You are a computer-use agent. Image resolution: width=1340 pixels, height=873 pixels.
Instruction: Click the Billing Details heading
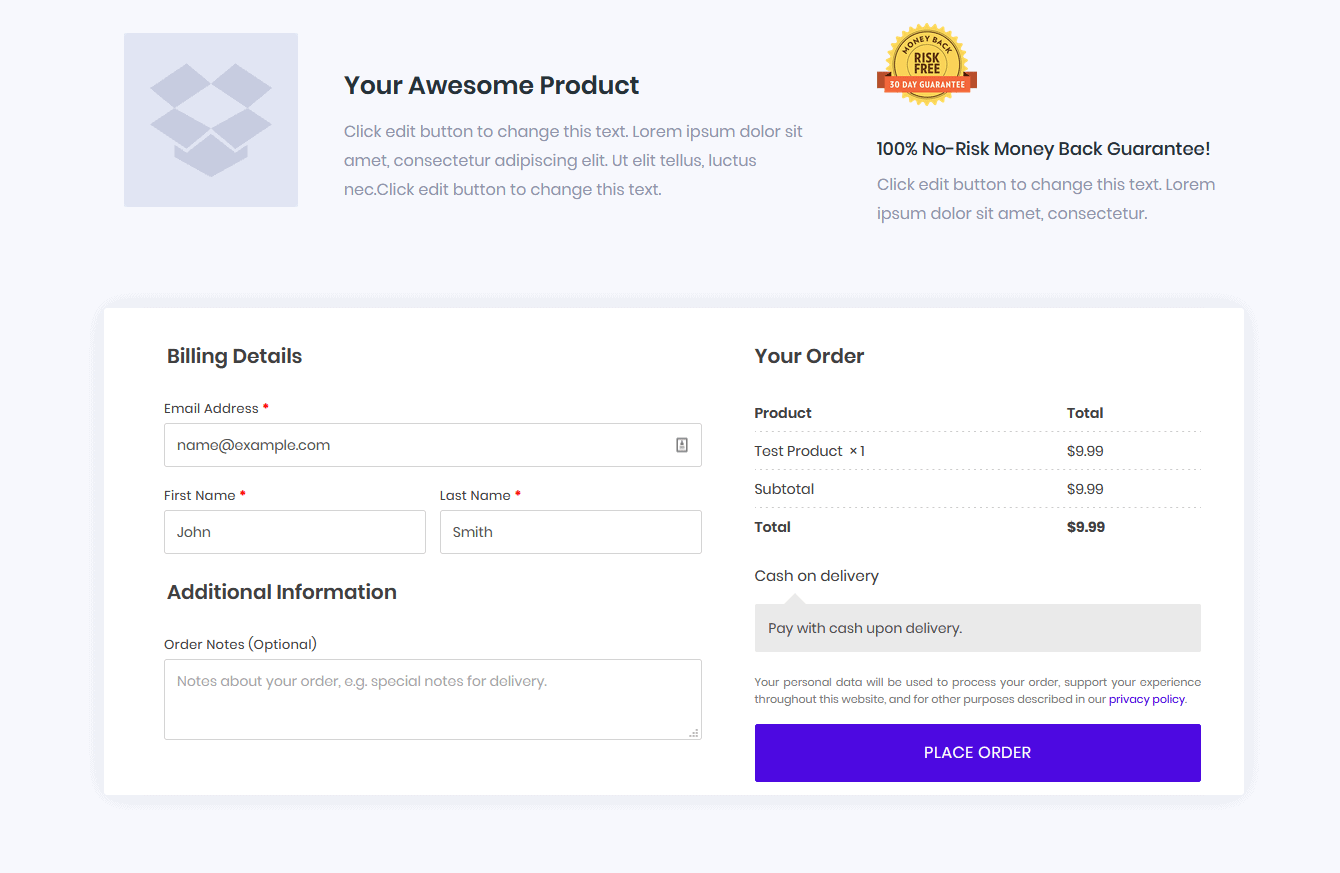235,356
